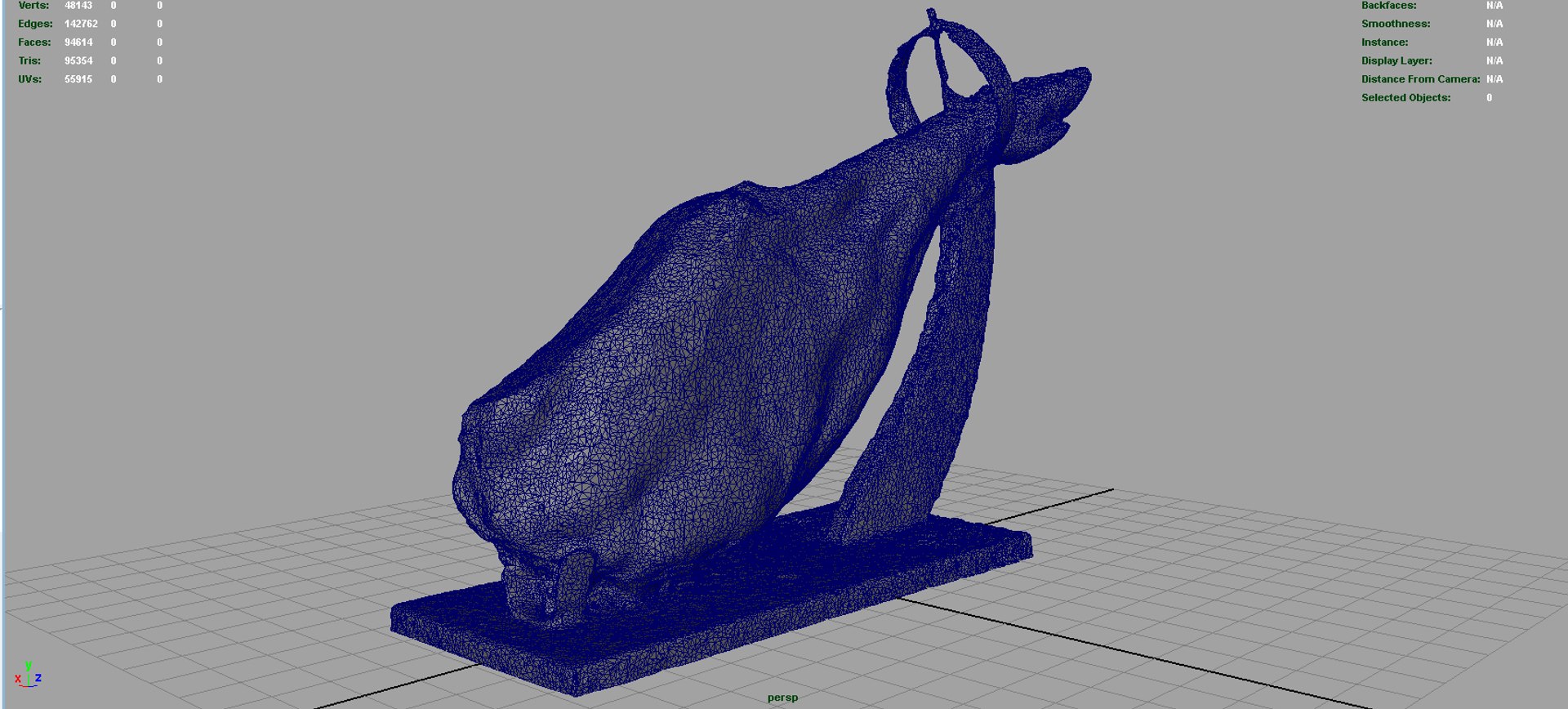The width and height of the screenshot is (1568, 709).
Task: Click the vertex count value 48143
Action: click(x=78, y=6)
